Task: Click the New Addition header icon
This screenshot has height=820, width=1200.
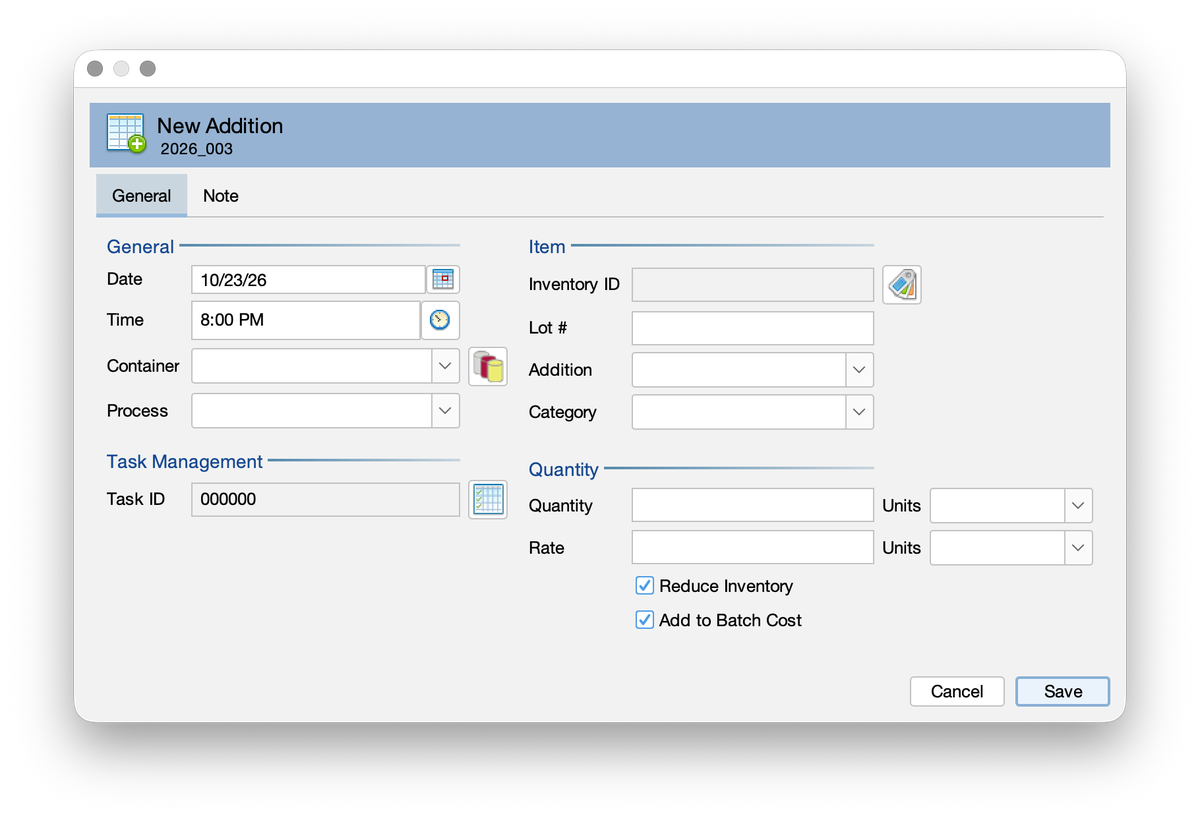Action: tap(126, 133)
